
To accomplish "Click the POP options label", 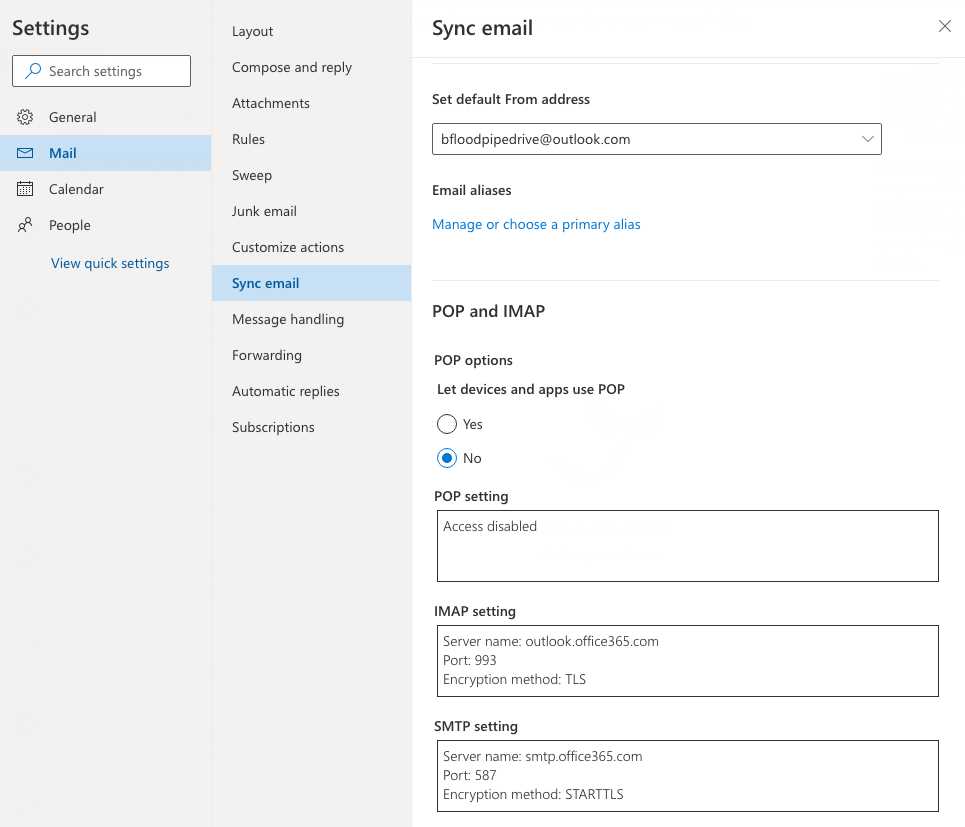I will coord(473,360).
